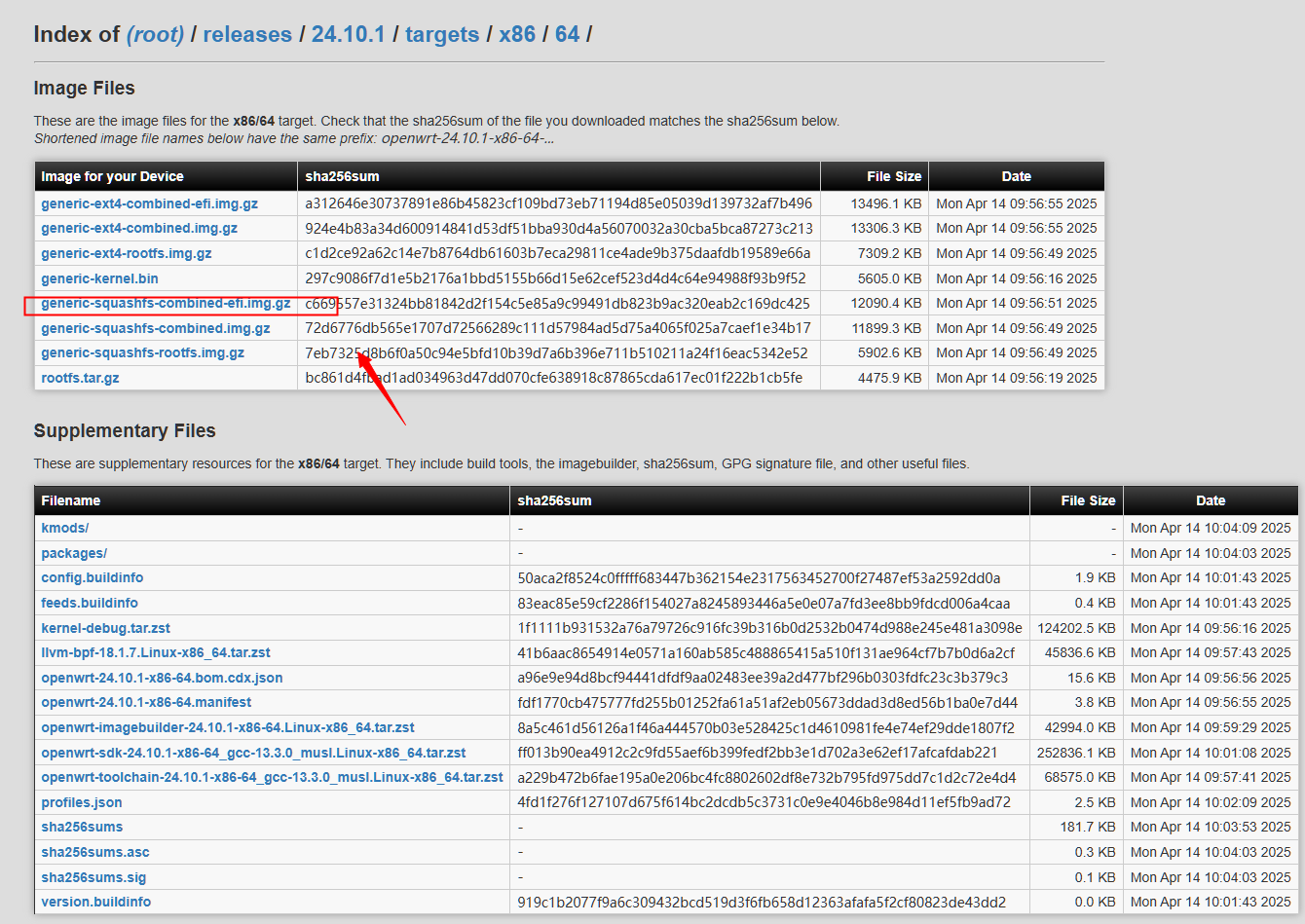The height and width of the screenshot is (924, 1305).
Task: Download generic-kernel.bin file
Action: click(99, 278)
